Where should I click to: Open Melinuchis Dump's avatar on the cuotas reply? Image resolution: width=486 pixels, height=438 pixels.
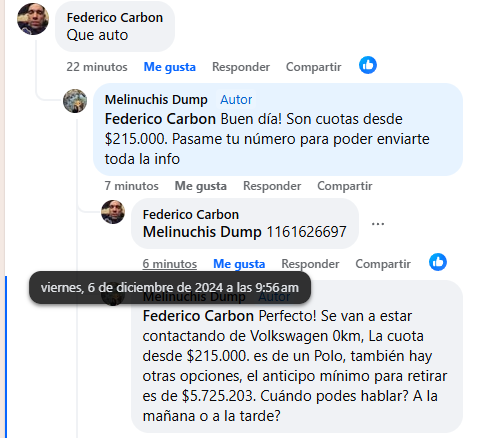click(x=75, y=101)
